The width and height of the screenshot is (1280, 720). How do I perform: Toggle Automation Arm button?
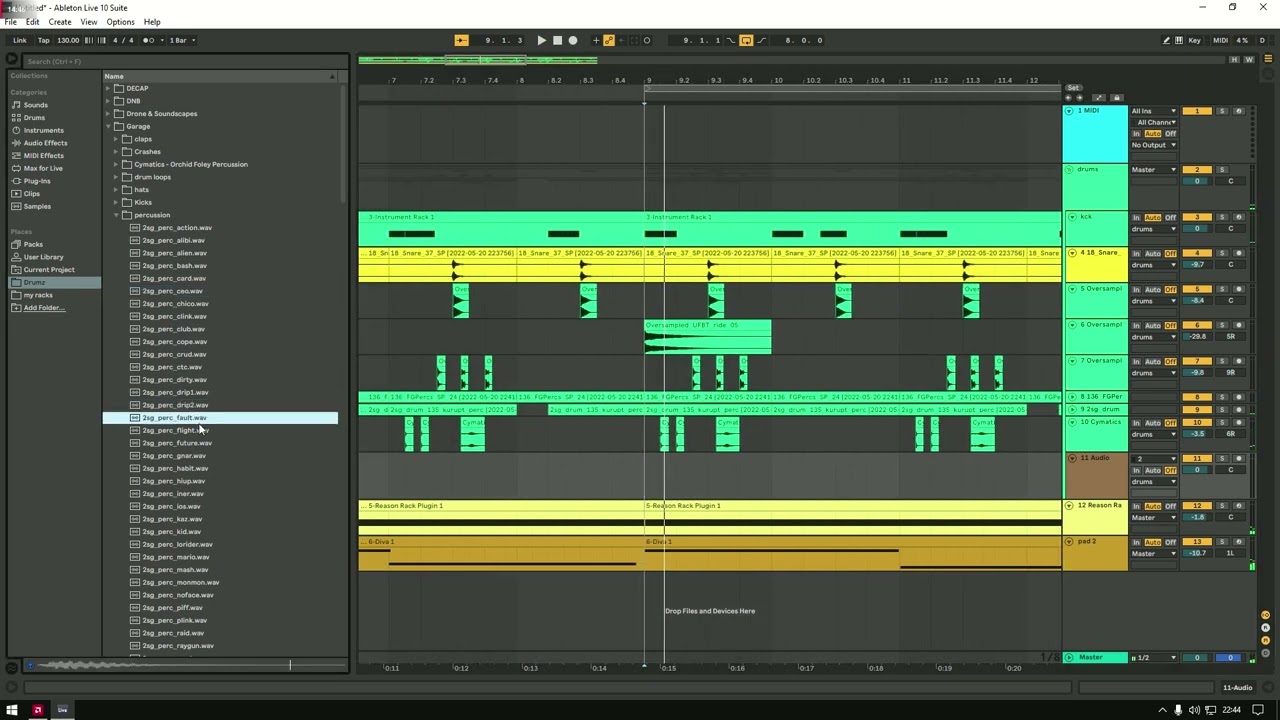(x=609, y=40)
